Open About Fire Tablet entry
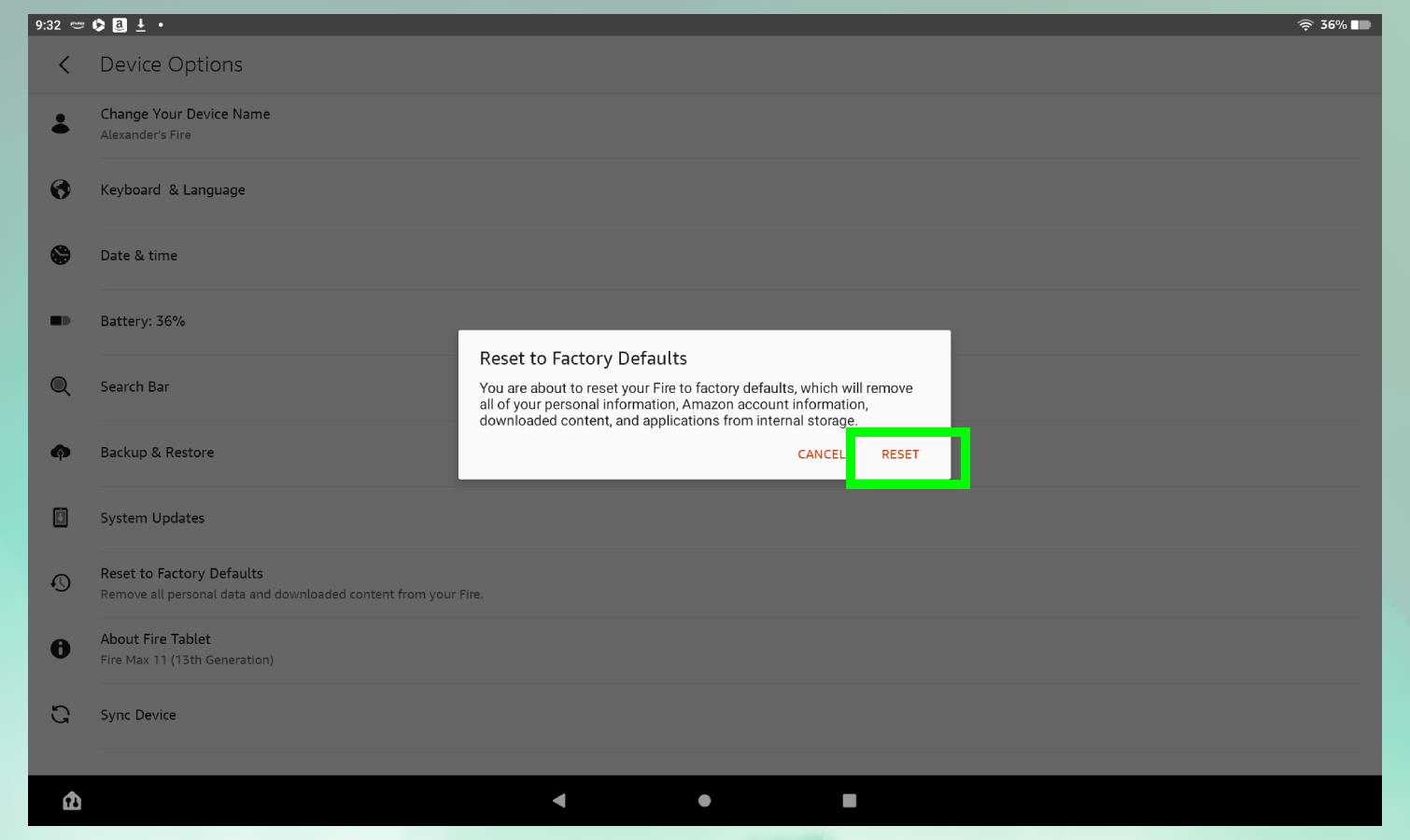Screen dimensions: 1410x840 705,649
